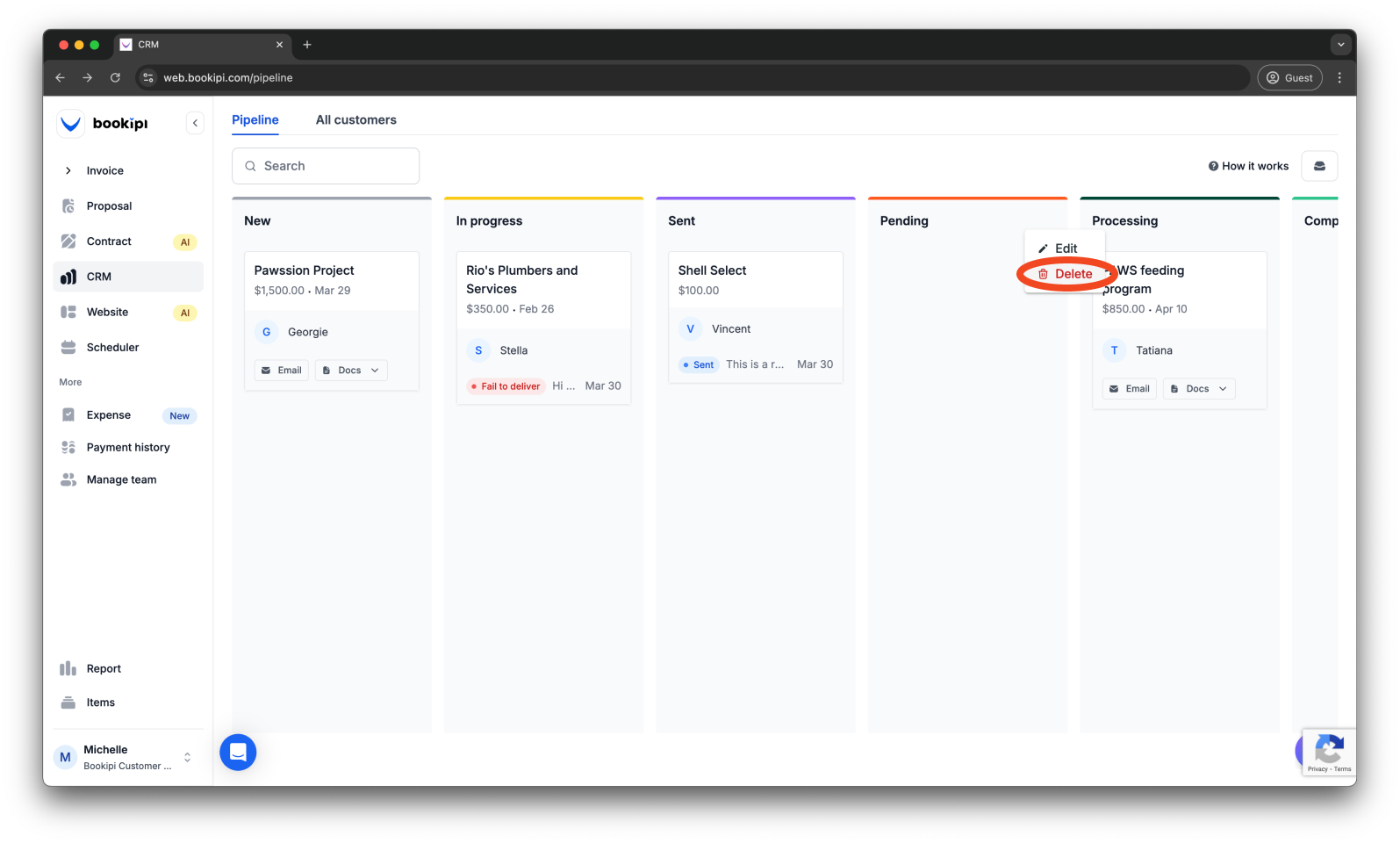Screen dimensions: 1400x843
Task: Click the How it works help icon
Action: (x=1213, y=166)
